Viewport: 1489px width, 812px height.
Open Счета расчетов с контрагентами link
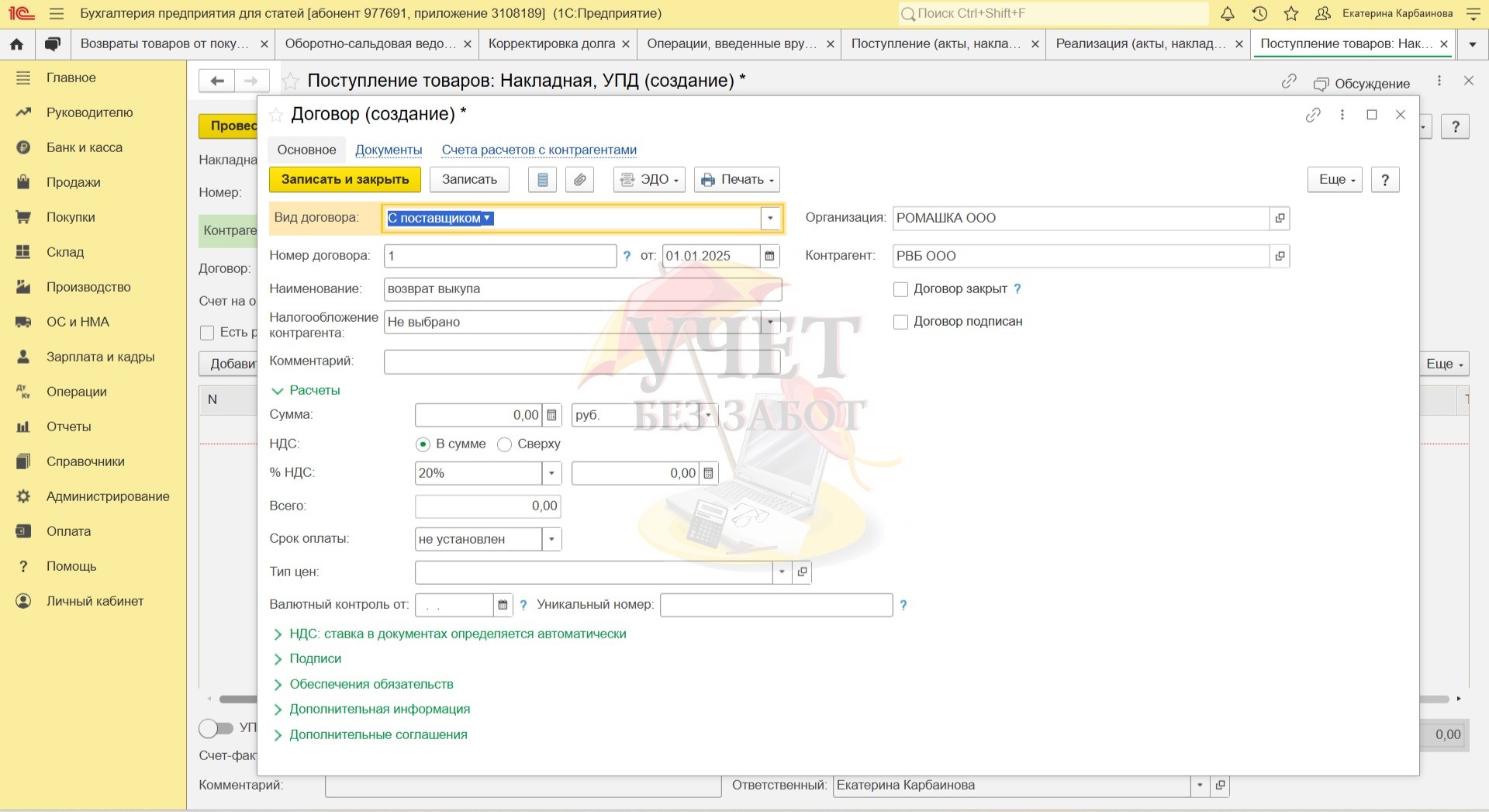[539, 150]
